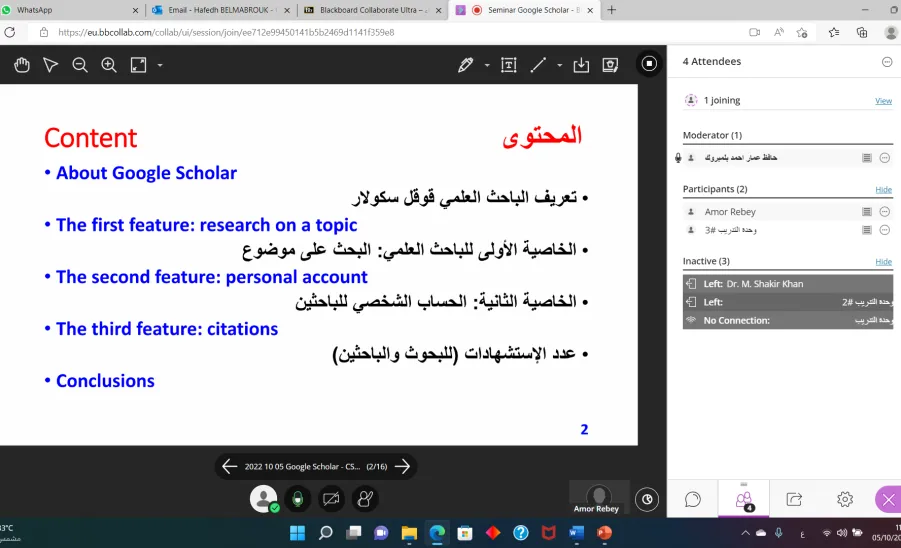Open taskbar Search

coord(325,533)
